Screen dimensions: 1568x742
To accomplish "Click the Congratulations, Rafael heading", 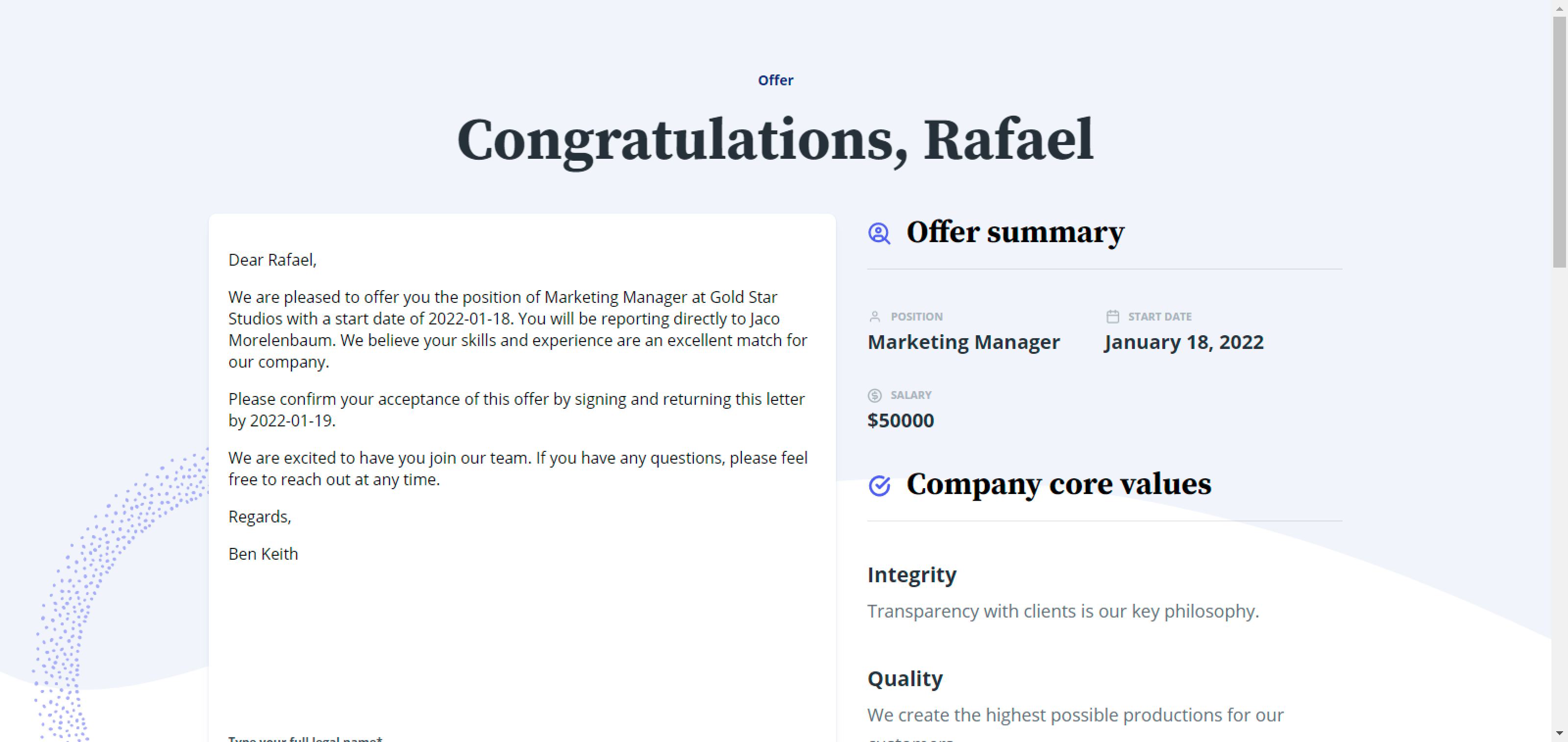I will [775, 141].
